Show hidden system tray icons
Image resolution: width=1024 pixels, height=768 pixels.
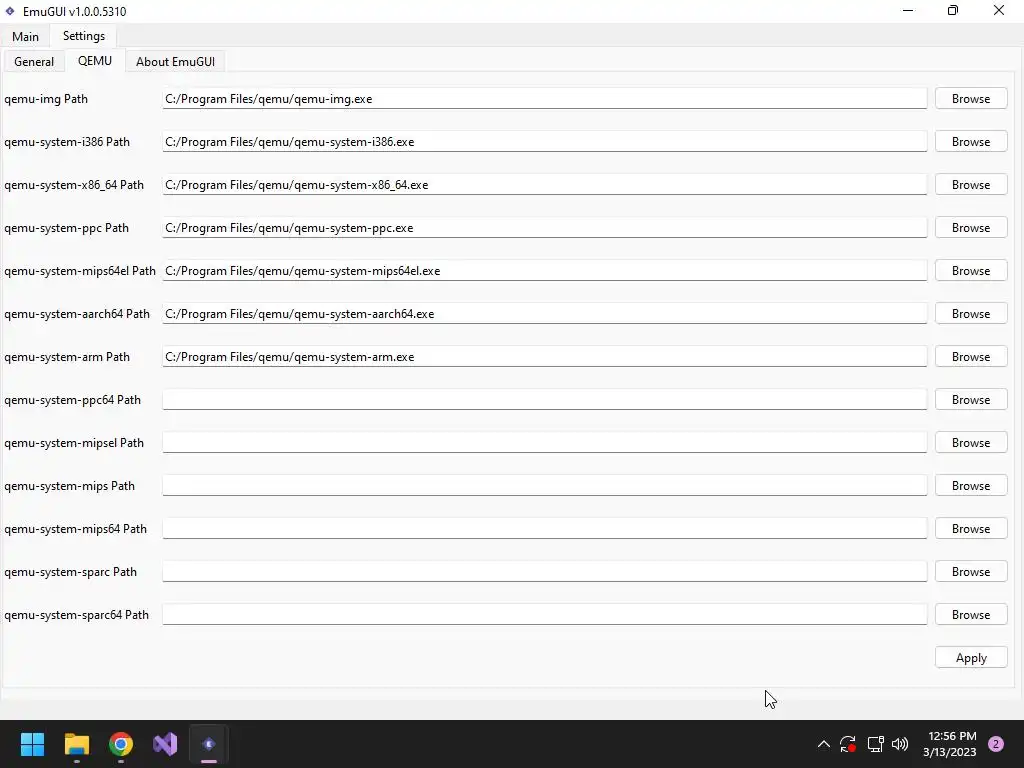[x=824, y=744]
